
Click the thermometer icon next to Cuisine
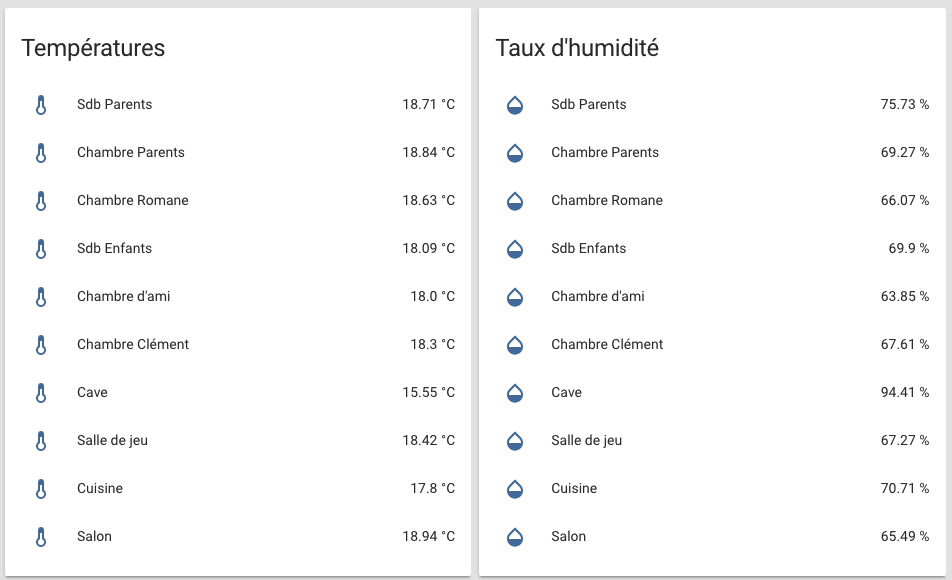[41, 489]
